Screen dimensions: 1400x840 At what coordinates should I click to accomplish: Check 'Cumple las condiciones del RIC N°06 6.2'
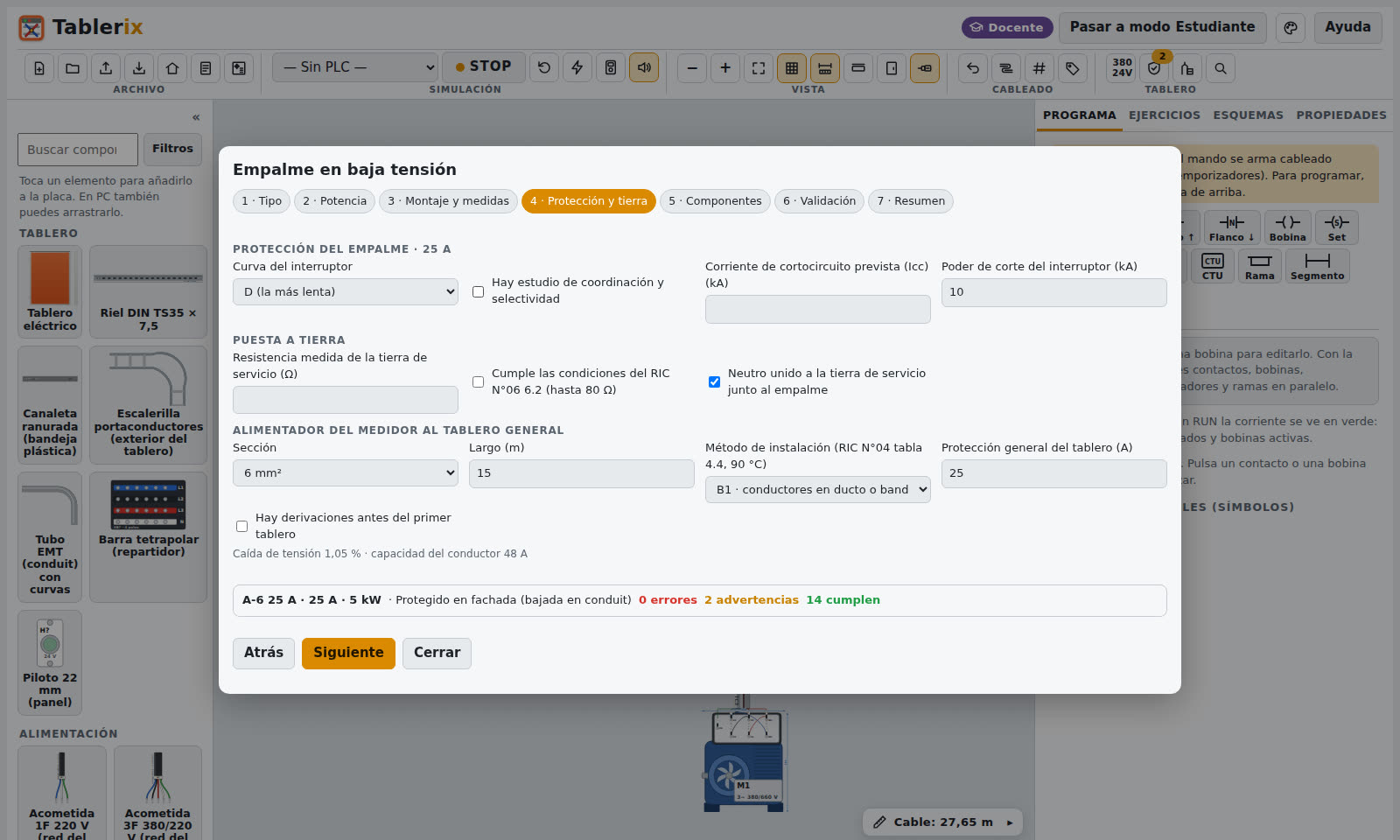478,381
